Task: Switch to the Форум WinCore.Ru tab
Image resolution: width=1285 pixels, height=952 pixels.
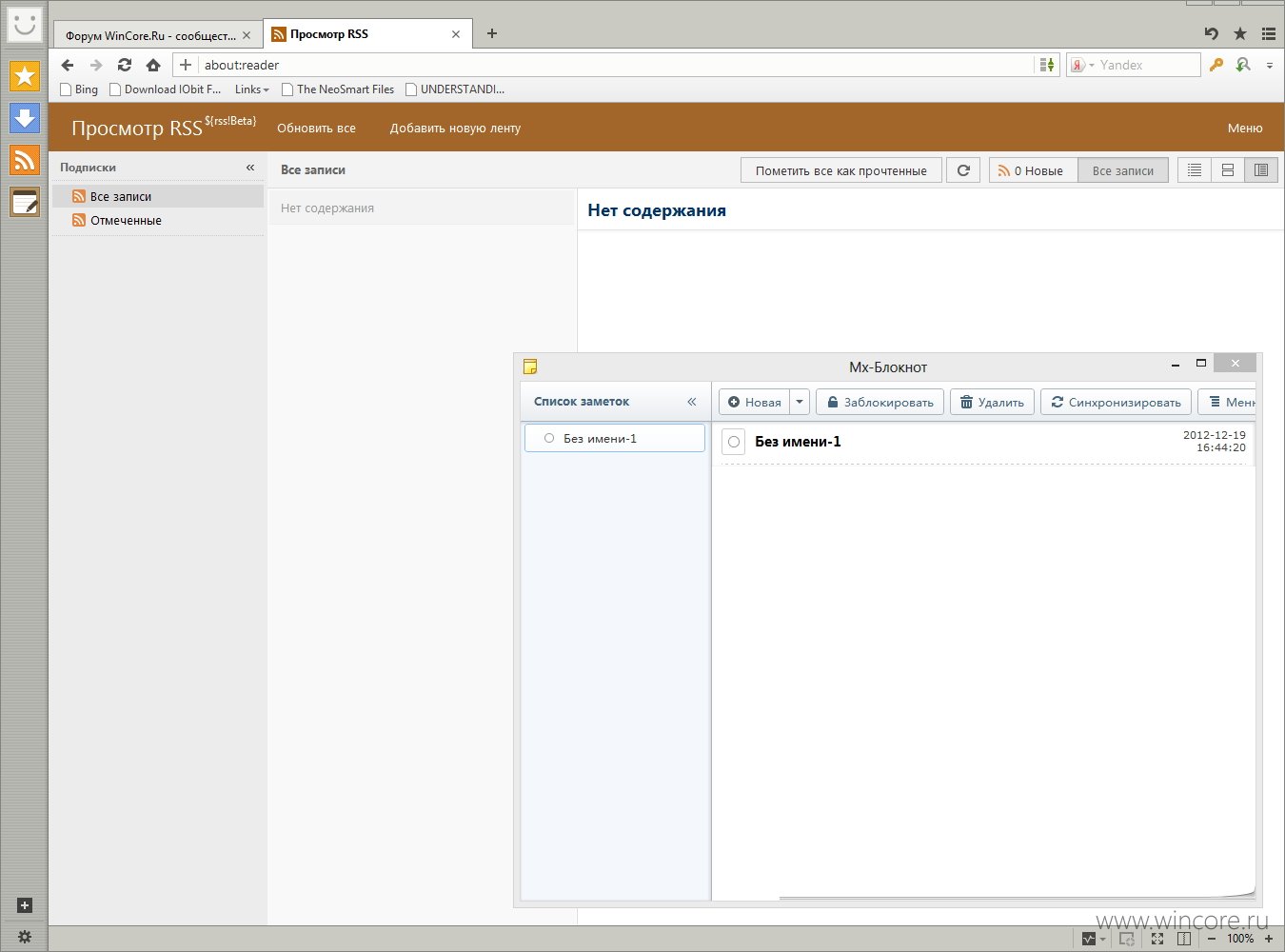Action: (150, 35)
